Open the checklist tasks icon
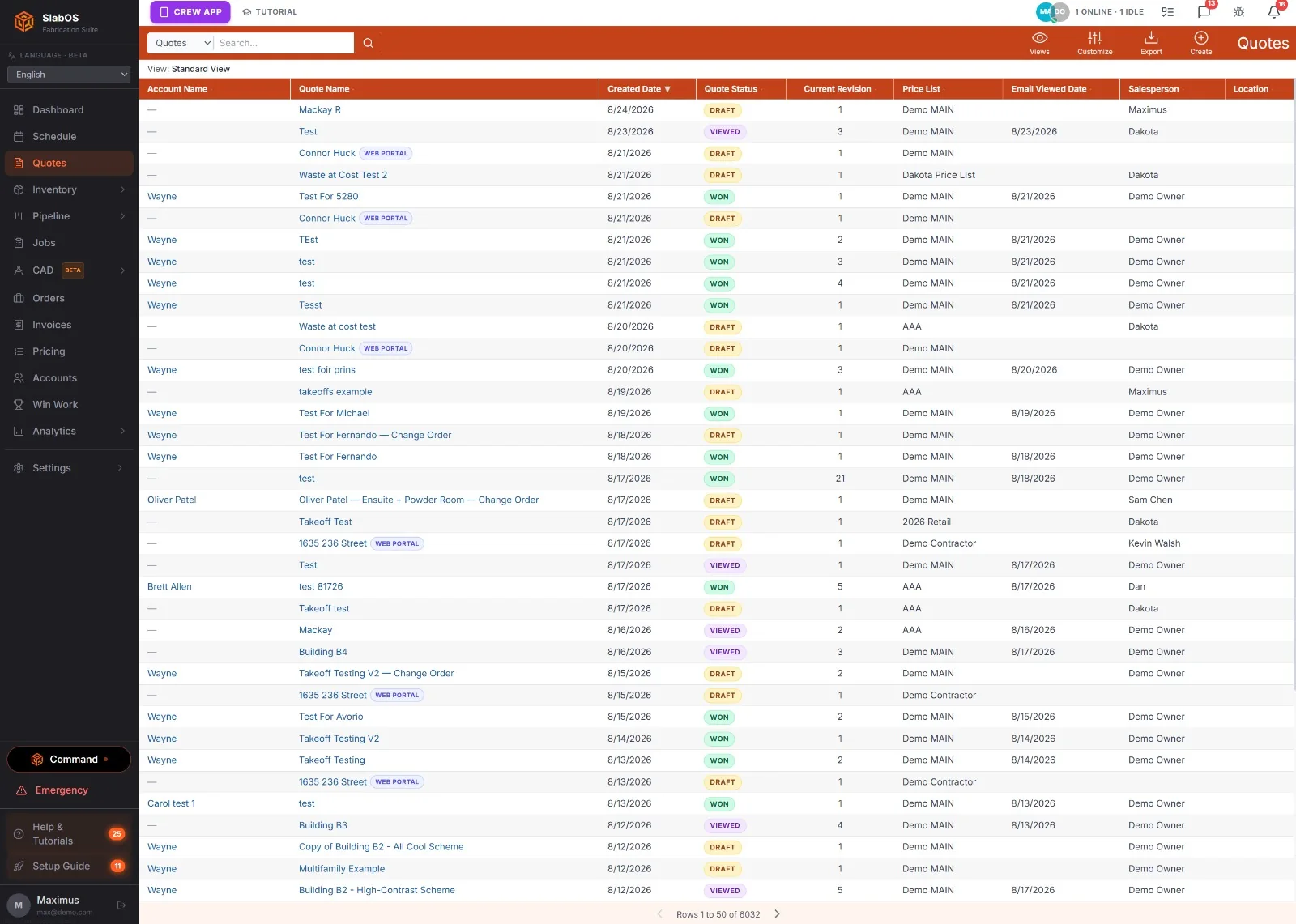 click(x=1167, y=12)
